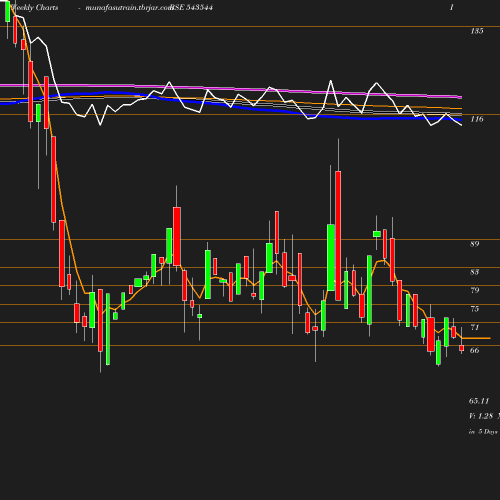Click the "in 5 Days" text
500x500 pixels.
[483, 432]
